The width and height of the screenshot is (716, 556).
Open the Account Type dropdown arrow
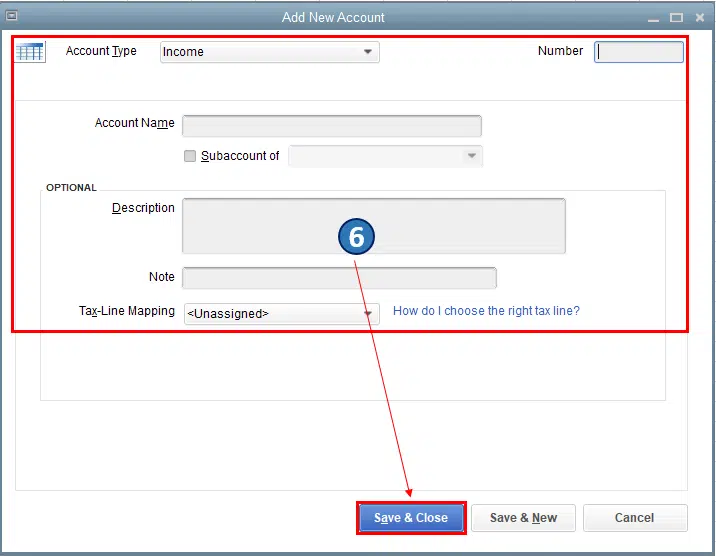click(x=368, y=52)
